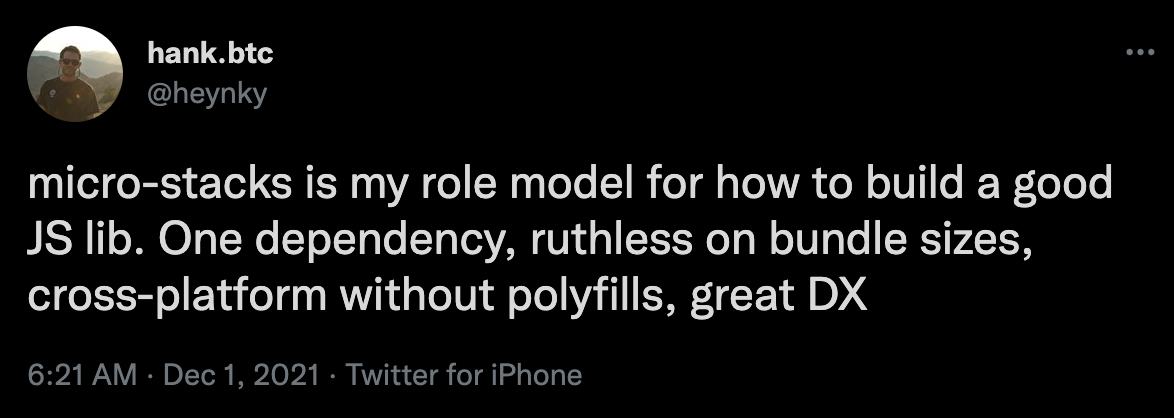Click the hank.btc profile avatar photo
Viewport: 1174px width, 418px height.
(x=75, y=74)
